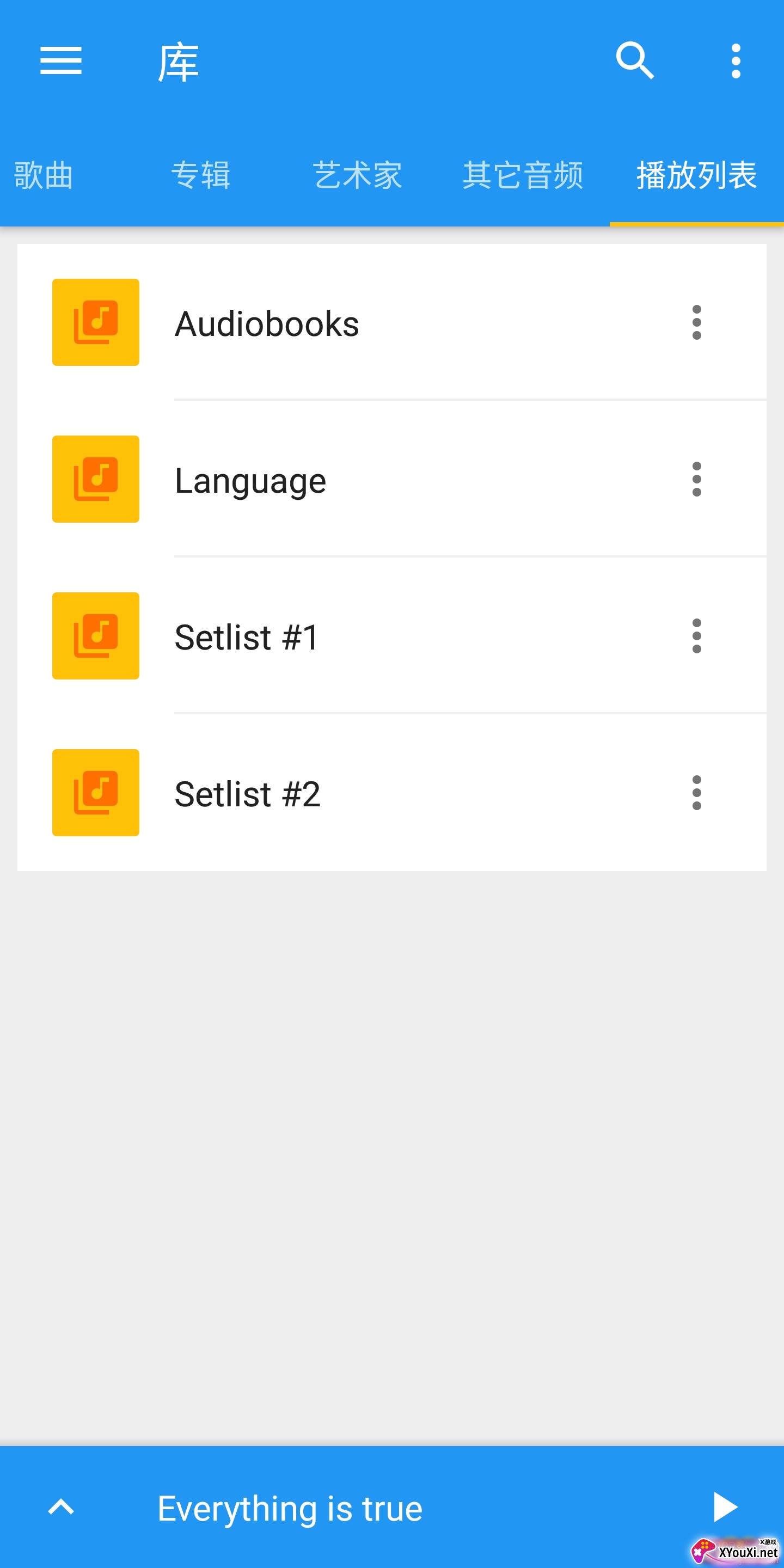Open more options for Language
The height and width of the screenshot is (1568, 784).
[696, 479]
